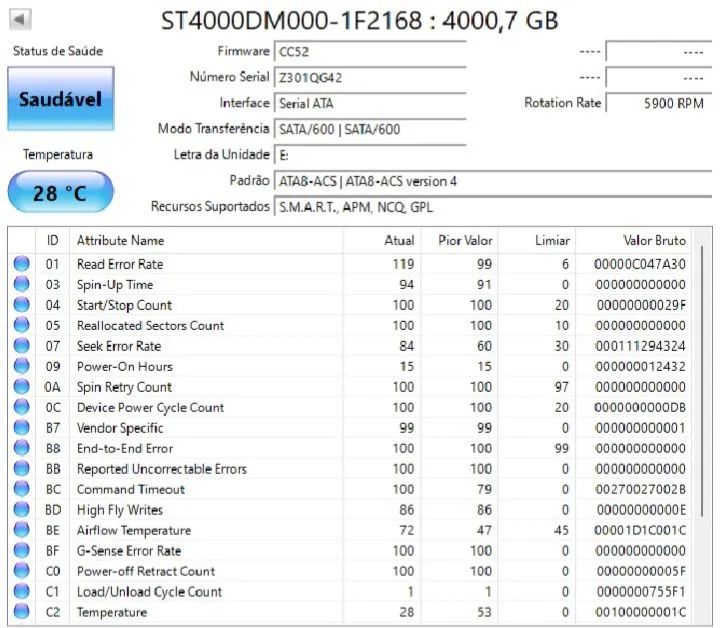Select the Power-On Hours attribute name

point(124,366)
